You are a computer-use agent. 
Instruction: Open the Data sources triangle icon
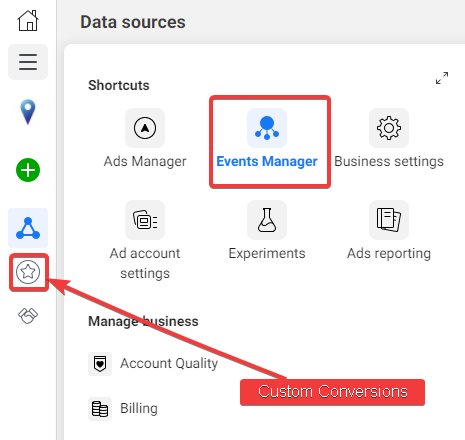[x=28, y=228]
